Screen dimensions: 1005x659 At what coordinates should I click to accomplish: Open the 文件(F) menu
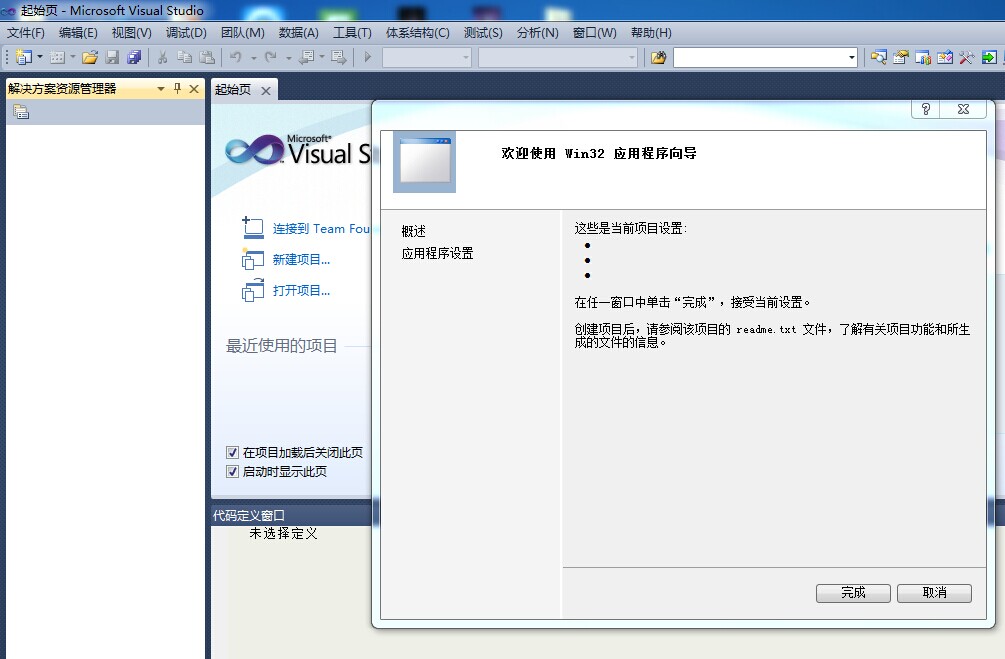coord(26,33)
